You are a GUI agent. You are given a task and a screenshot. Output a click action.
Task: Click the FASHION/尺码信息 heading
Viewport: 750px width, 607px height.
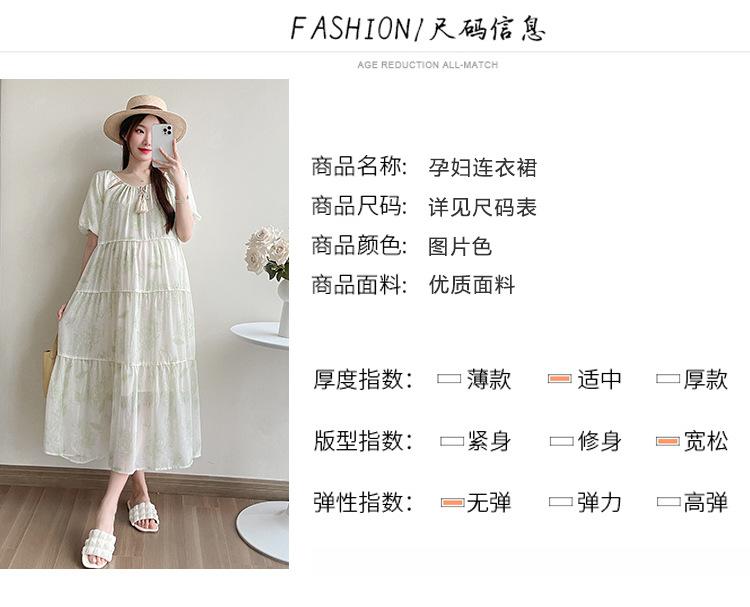418,28
